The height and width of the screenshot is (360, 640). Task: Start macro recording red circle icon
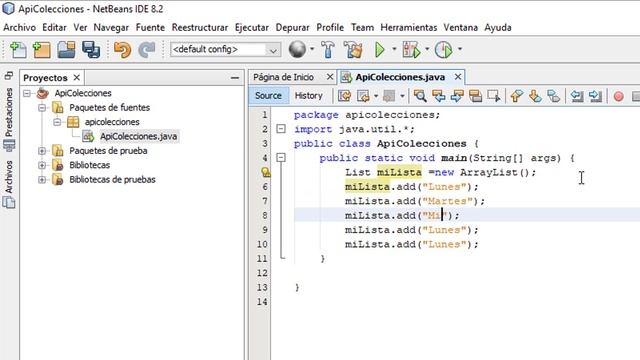[x=618, y=96]
